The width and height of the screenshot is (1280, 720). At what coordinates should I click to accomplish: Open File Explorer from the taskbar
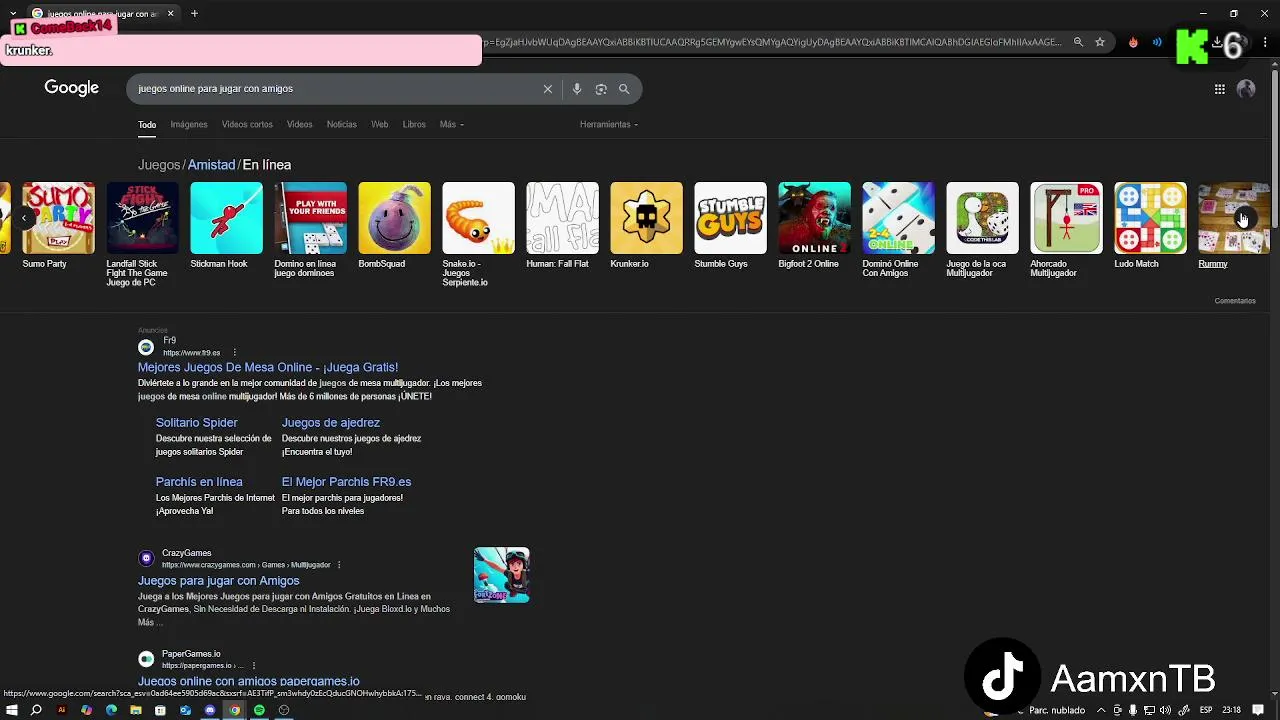point(136,710)
